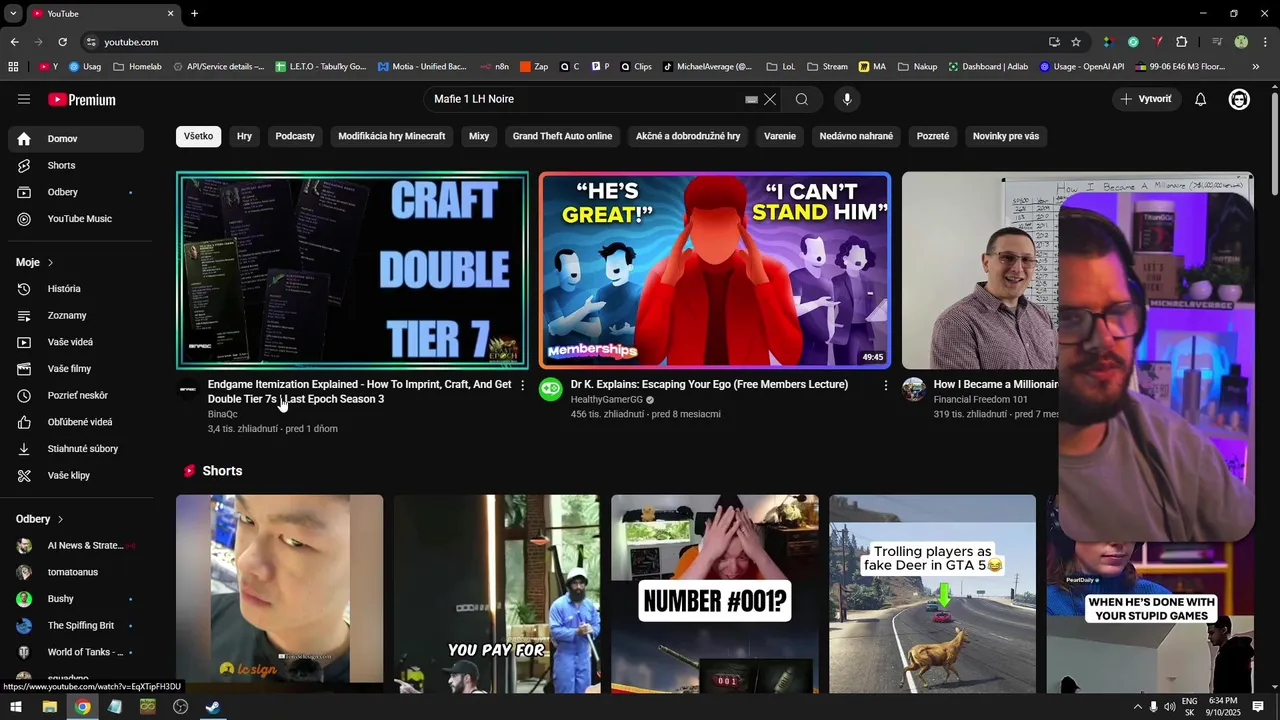This screenshot has height=720, width=1280.
Task: Click the magnifier search button
Action: [802, 99]
